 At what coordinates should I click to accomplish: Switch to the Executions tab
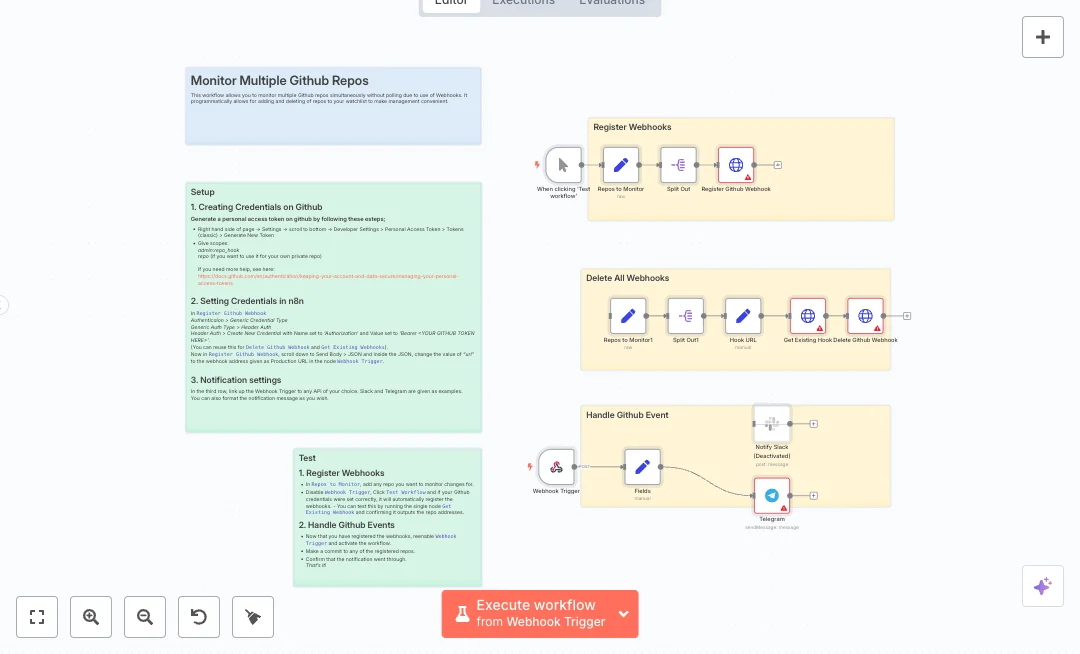[x=523, y=2]
